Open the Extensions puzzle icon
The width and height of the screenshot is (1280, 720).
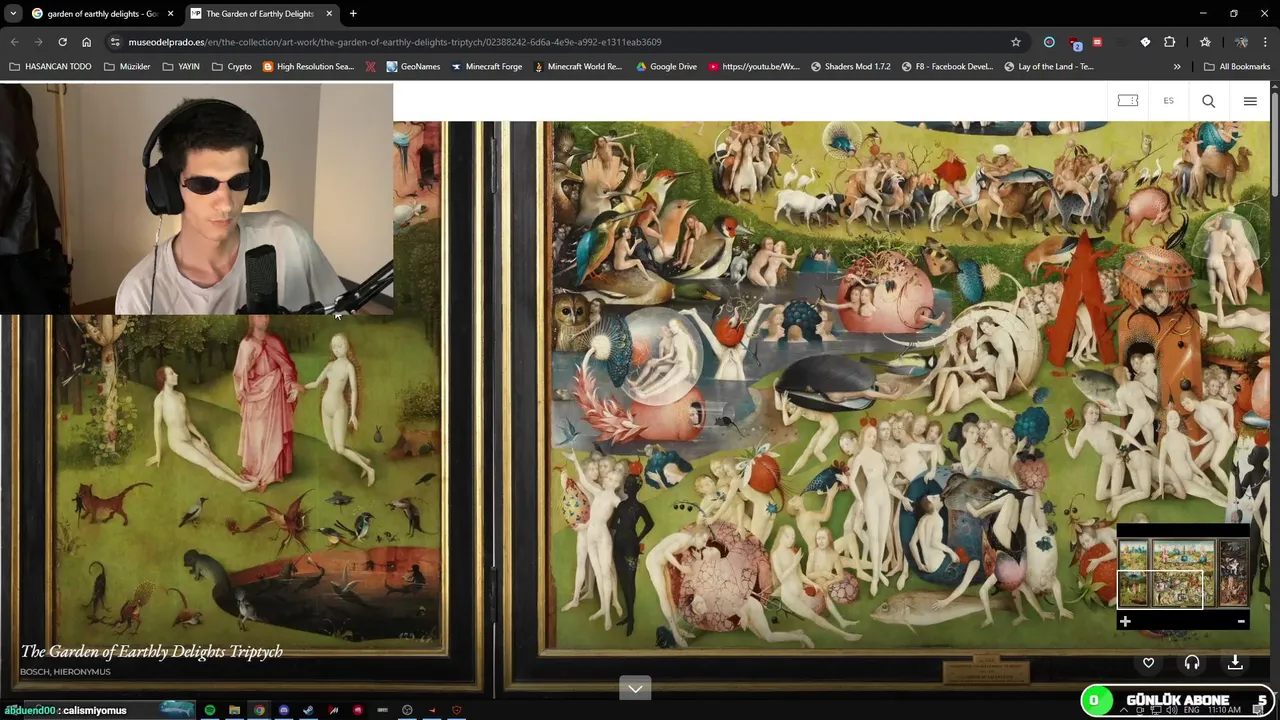click(1169, 42)
